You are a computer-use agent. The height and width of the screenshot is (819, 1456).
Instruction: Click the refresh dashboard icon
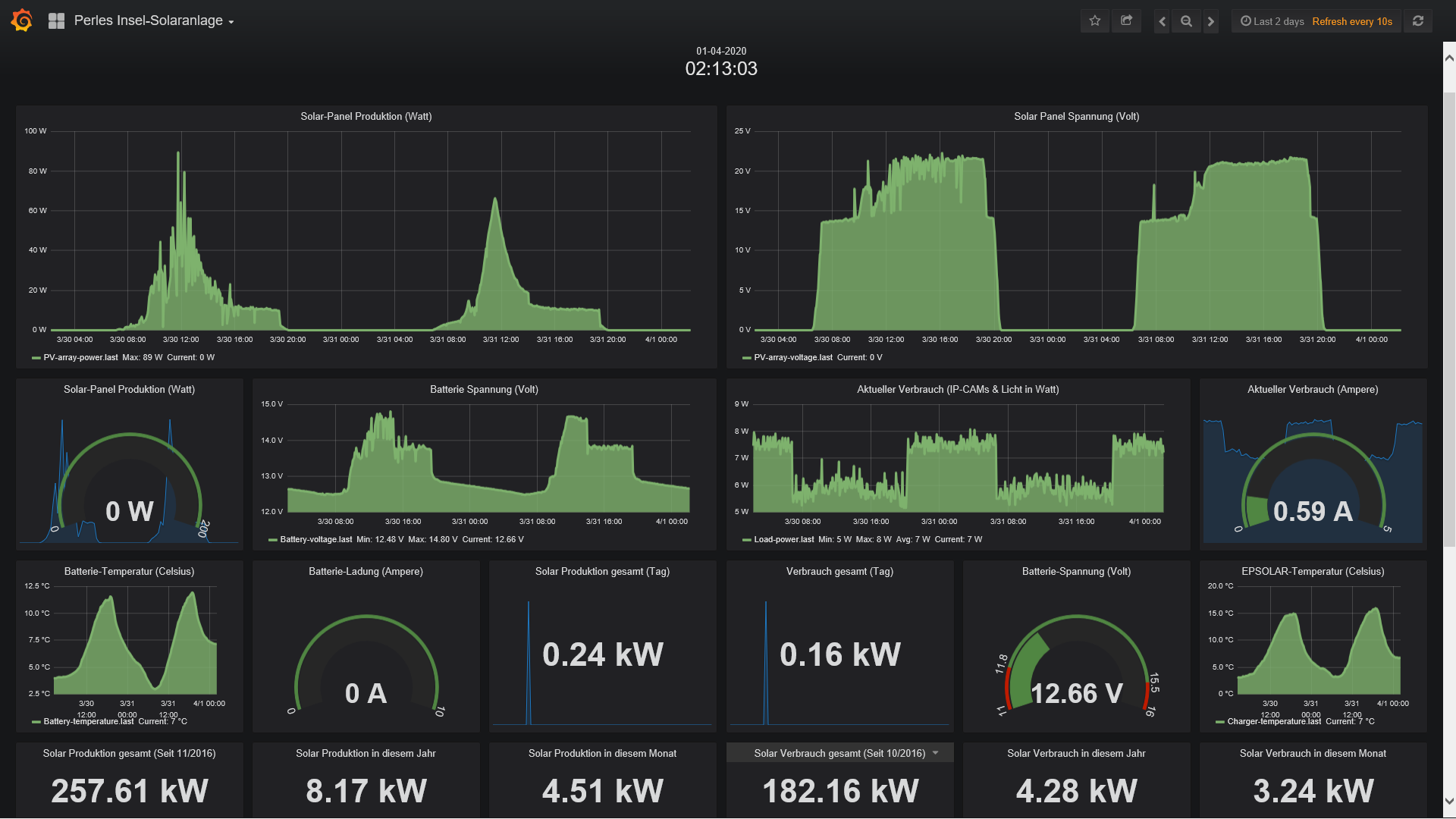[1417, 21]
